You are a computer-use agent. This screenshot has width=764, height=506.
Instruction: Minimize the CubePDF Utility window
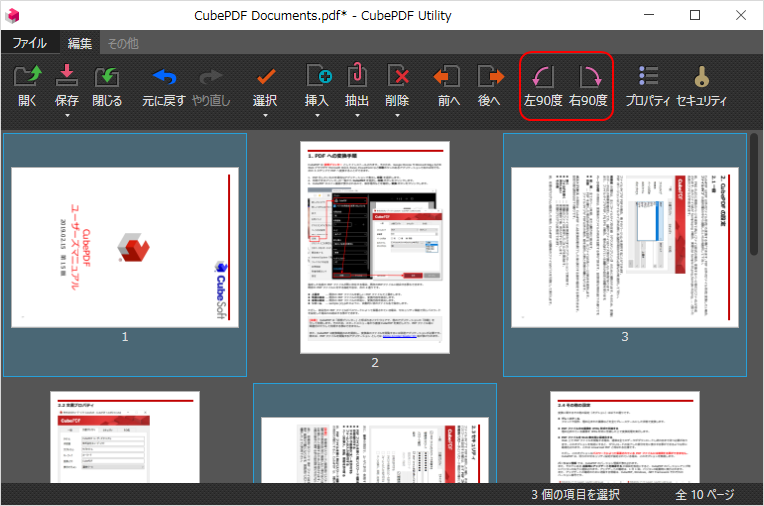[x=649, y=15]
